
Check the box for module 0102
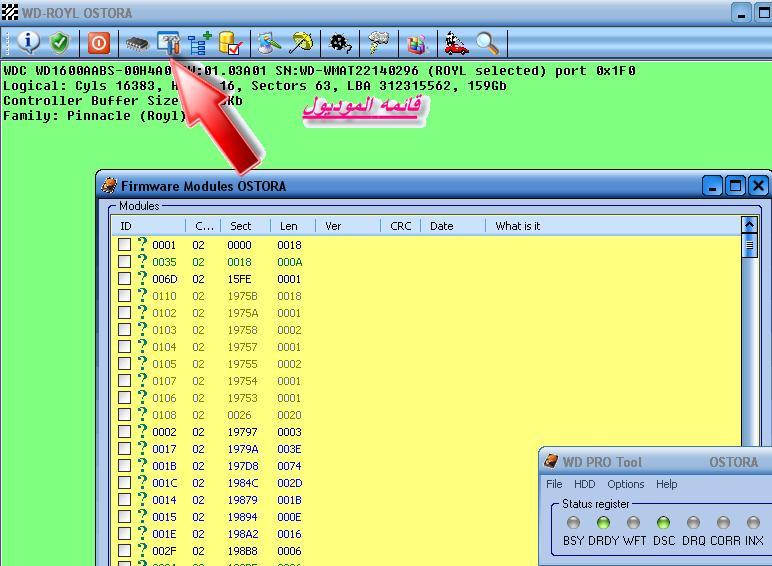point(125,313)
